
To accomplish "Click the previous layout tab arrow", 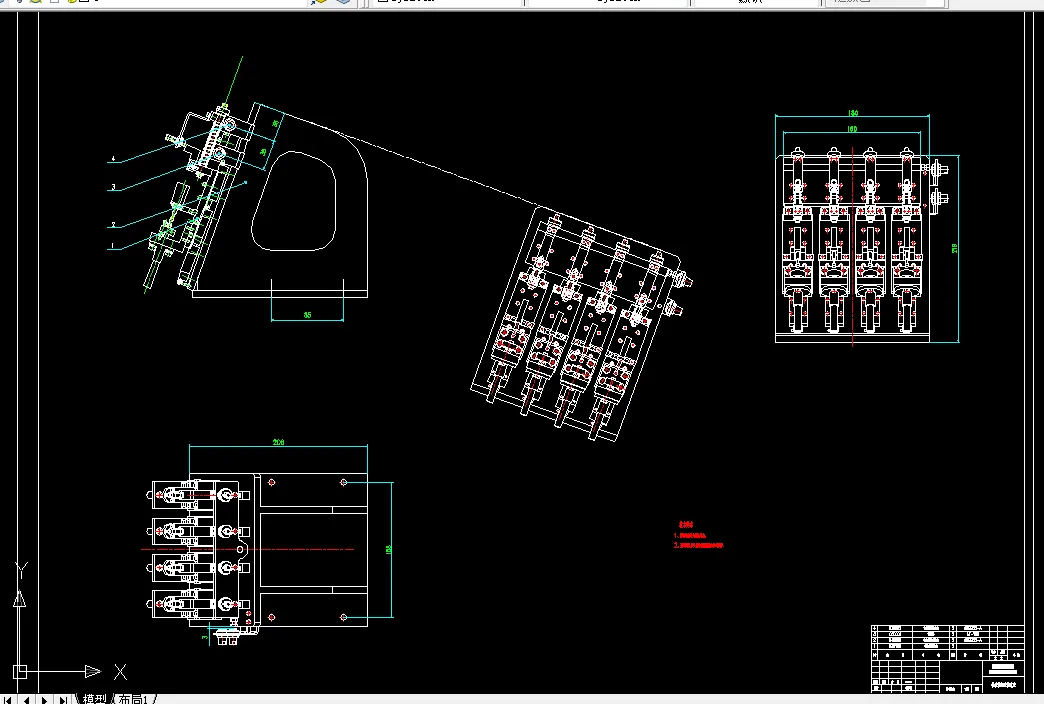I will (x=26, y=699).
